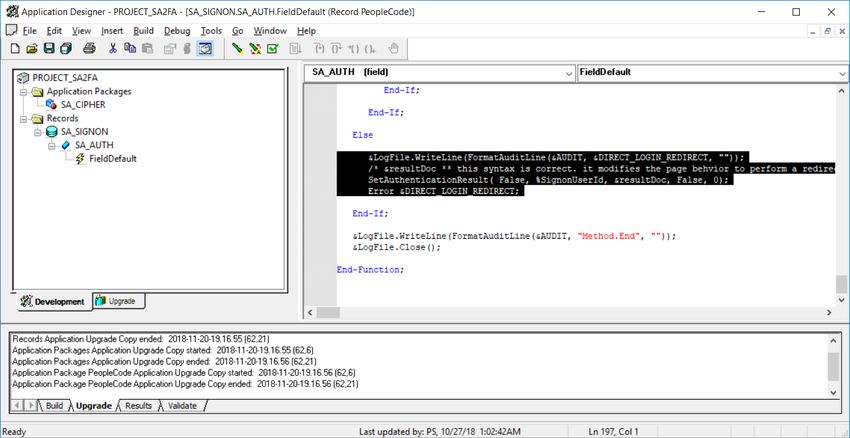
Task: Click the greyed Step Over debug icon
Action: pos(336,49)
